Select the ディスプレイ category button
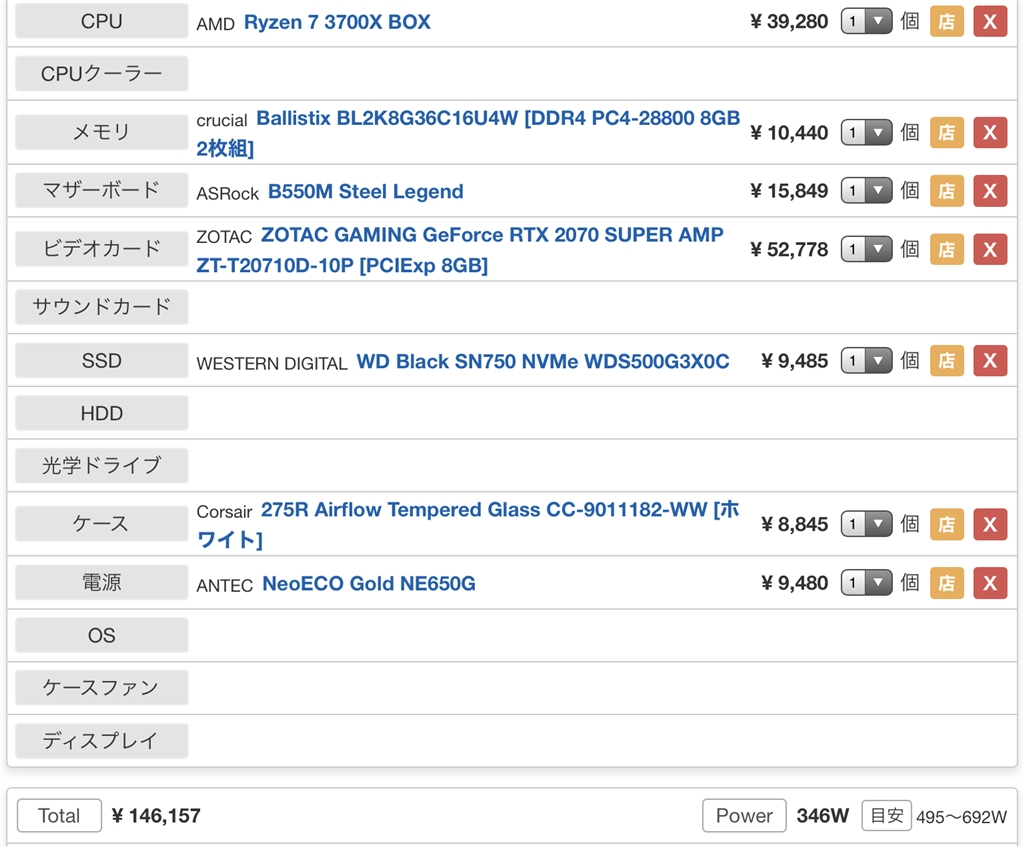The height and width of the screenshot is (847, 1024). tap(101, 741)
